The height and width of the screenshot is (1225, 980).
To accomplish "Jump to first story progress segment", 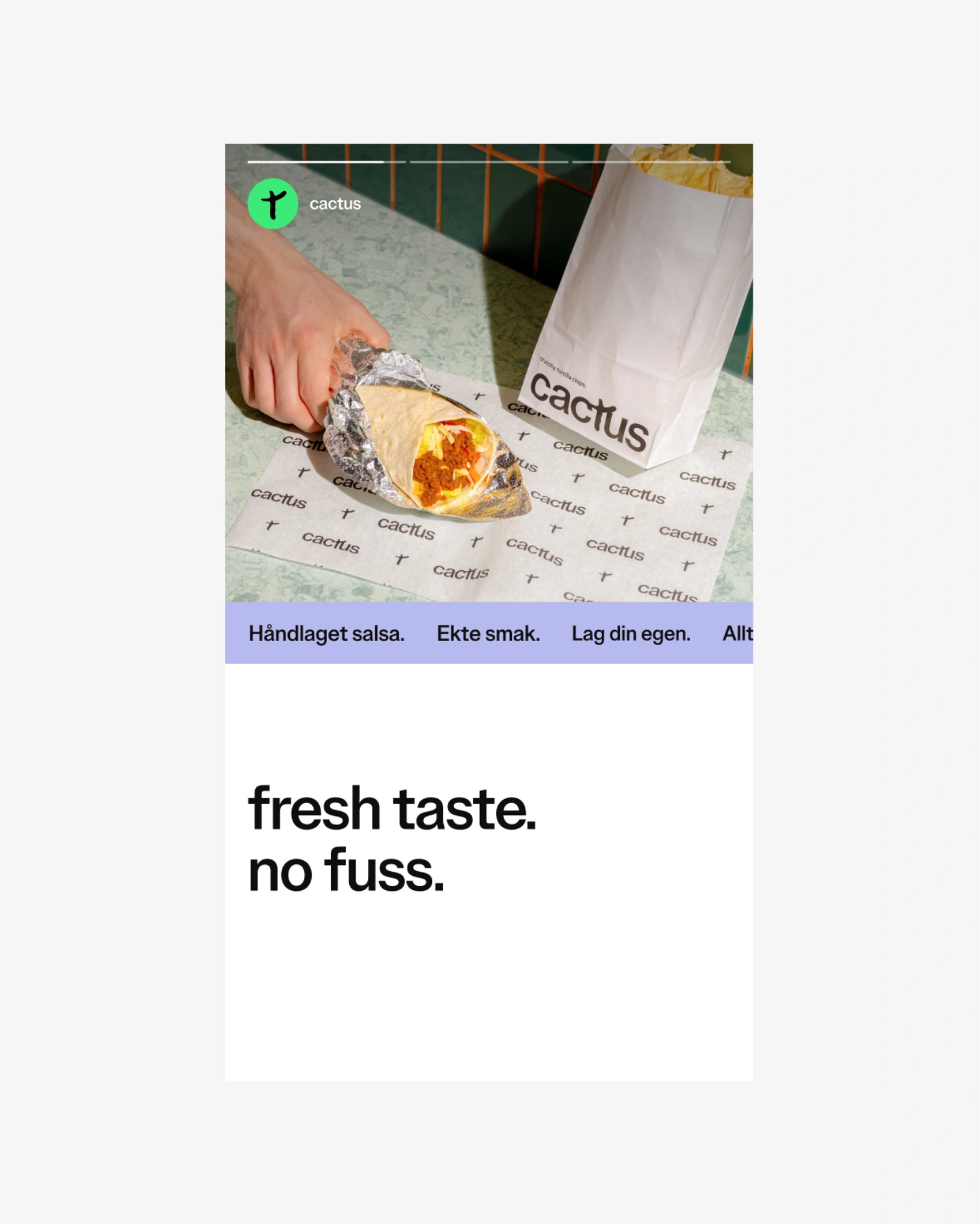I will [327, 162].
